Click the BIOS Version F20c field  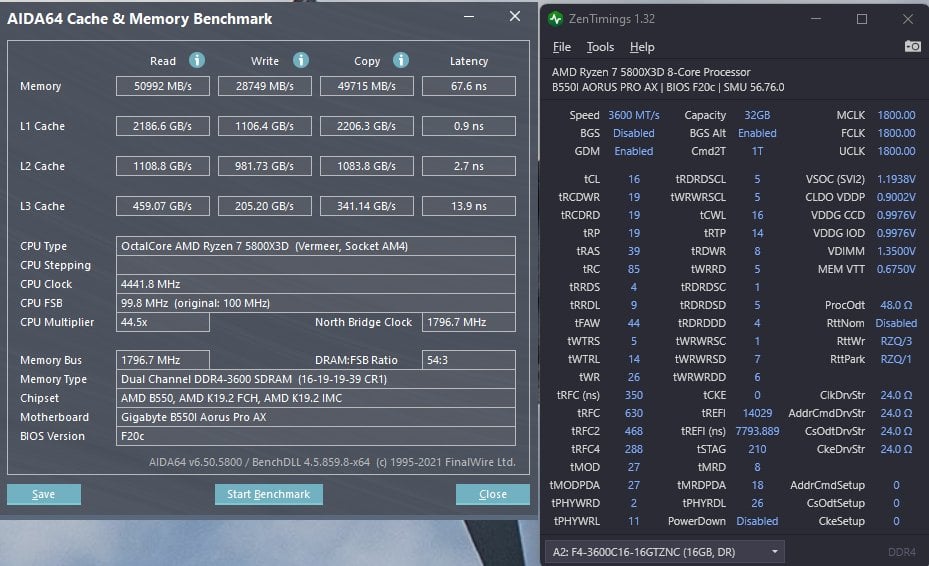[316, 436]
